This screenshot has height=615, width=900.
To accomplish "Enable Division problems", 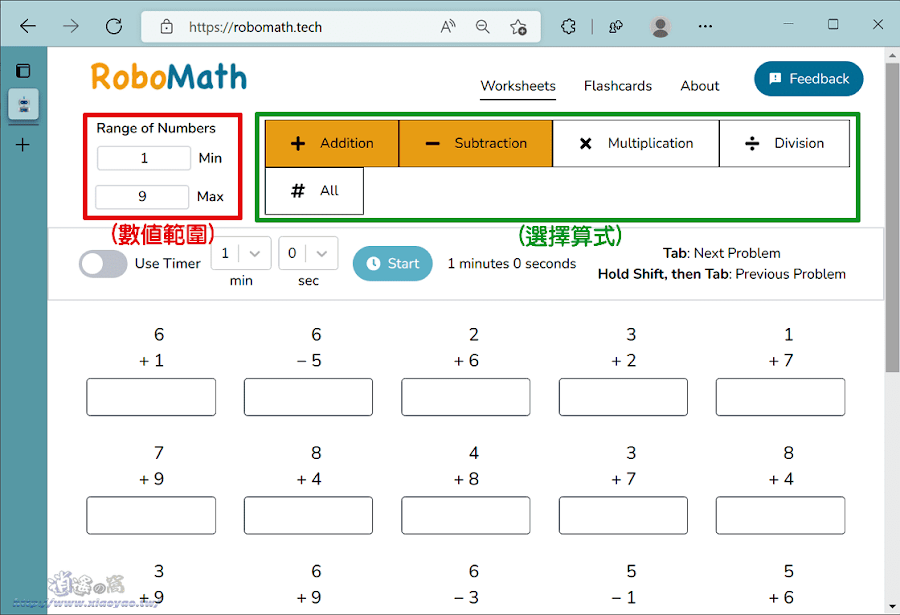I will tap(785, 143).
